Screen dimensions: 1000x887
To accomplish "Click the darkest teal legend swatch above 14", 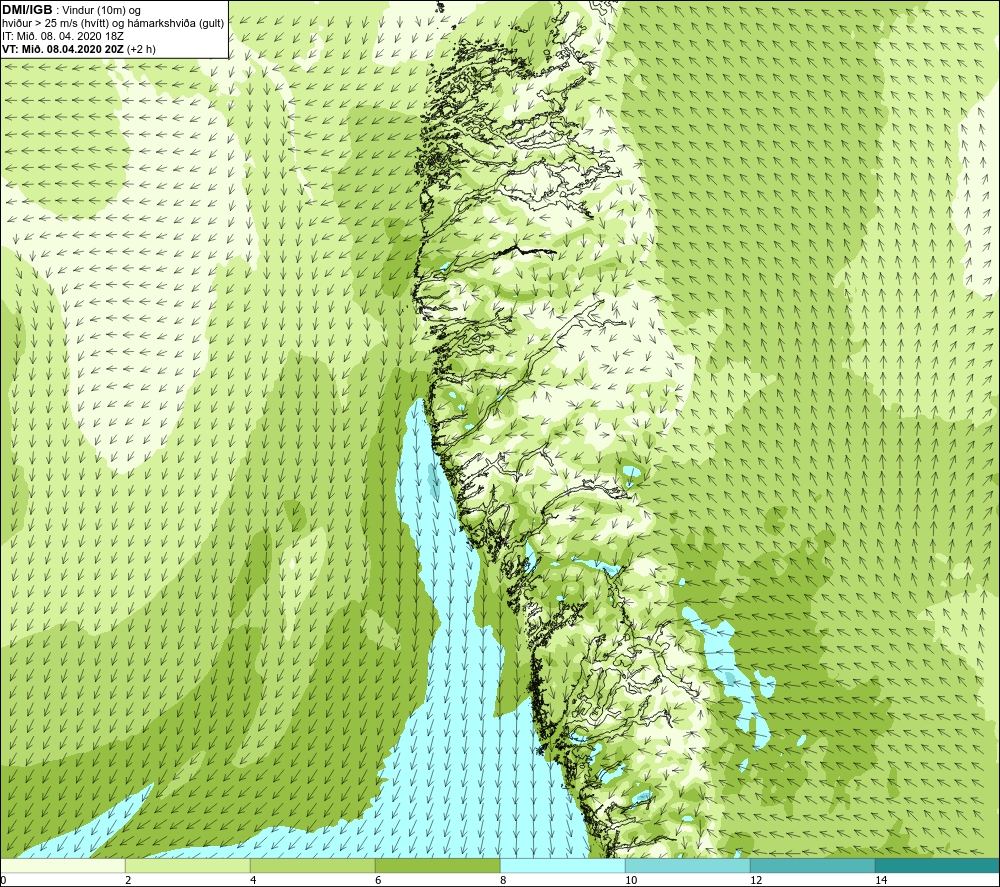I will point(937,865).
